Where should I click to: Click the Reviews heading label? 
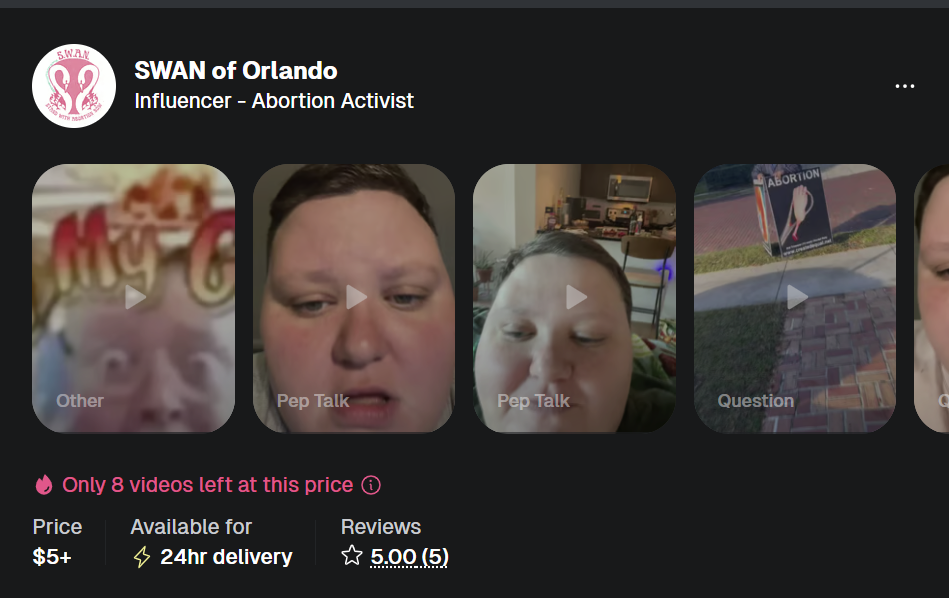click(381, 527)
